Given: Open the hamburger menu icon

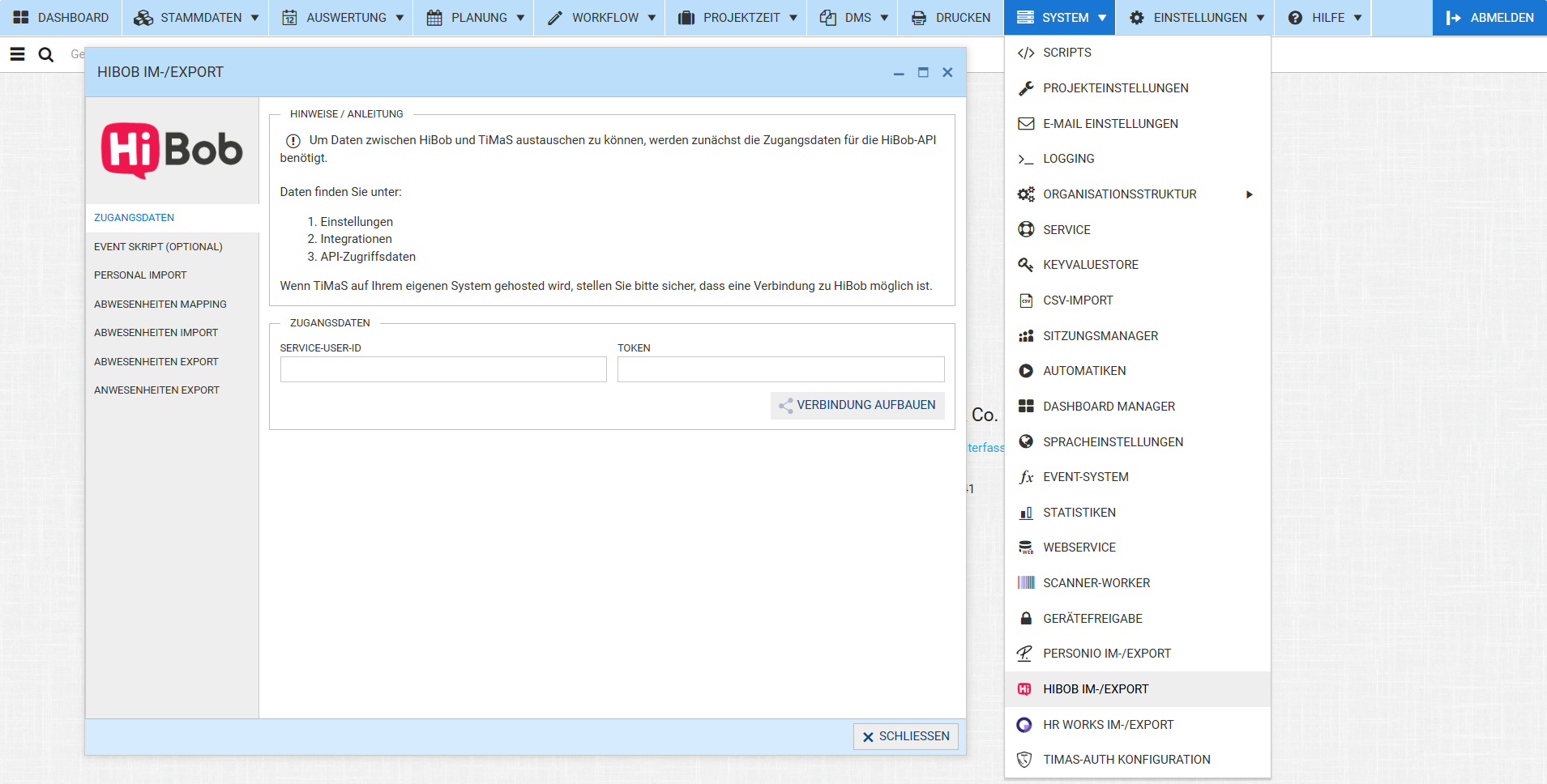Looking at the screenshot, I should pos(17,54).
